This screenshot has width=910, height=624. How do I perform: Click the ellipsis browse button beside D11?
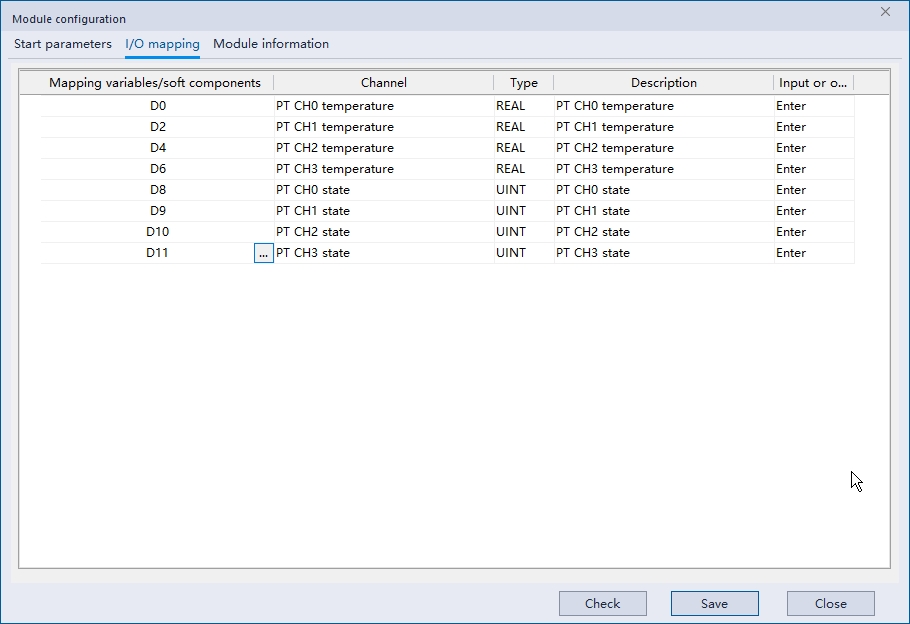(x=263, y=254)
